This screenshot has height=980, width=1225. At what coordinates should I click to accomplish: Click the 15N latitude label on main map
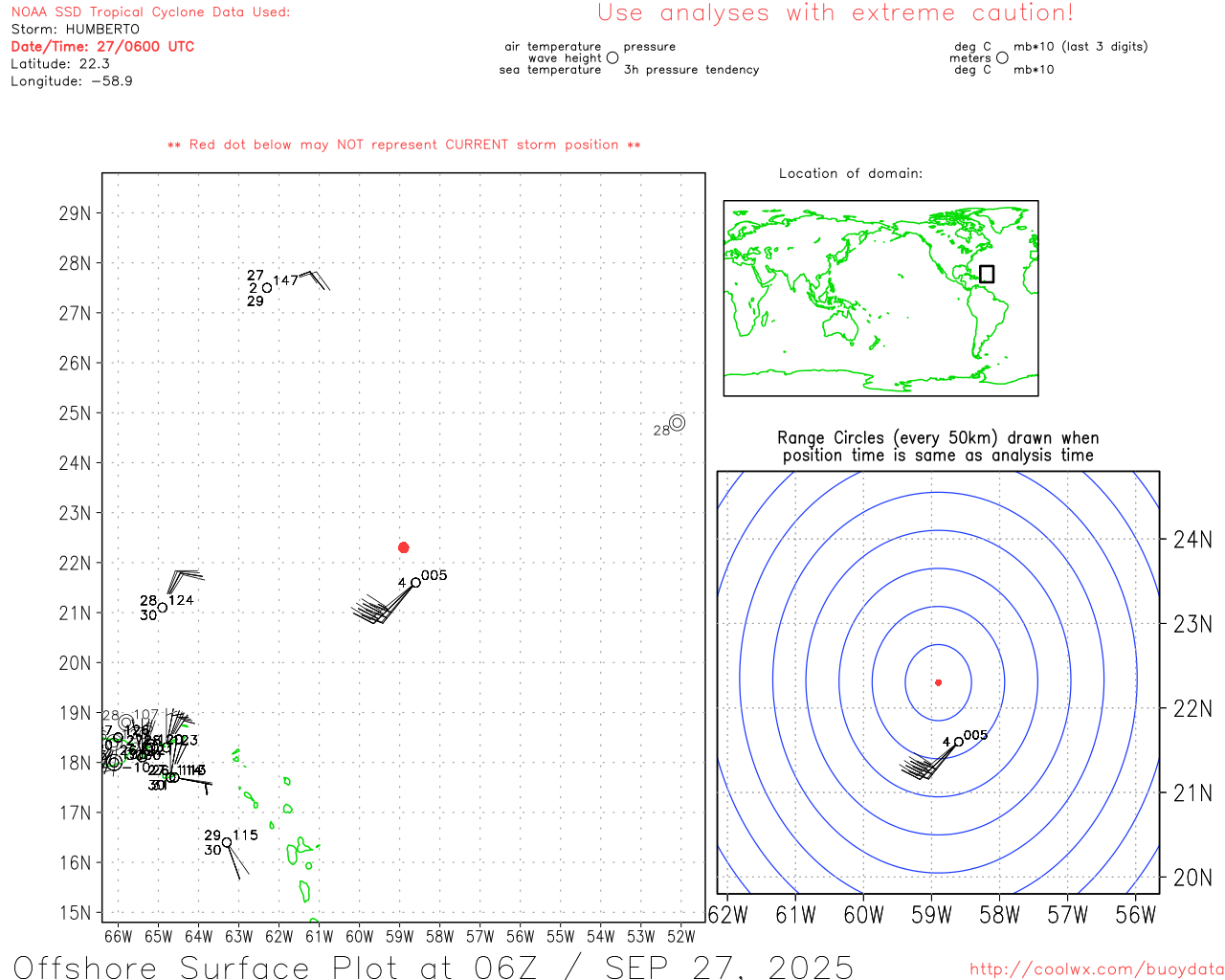(x=75, y=913)
